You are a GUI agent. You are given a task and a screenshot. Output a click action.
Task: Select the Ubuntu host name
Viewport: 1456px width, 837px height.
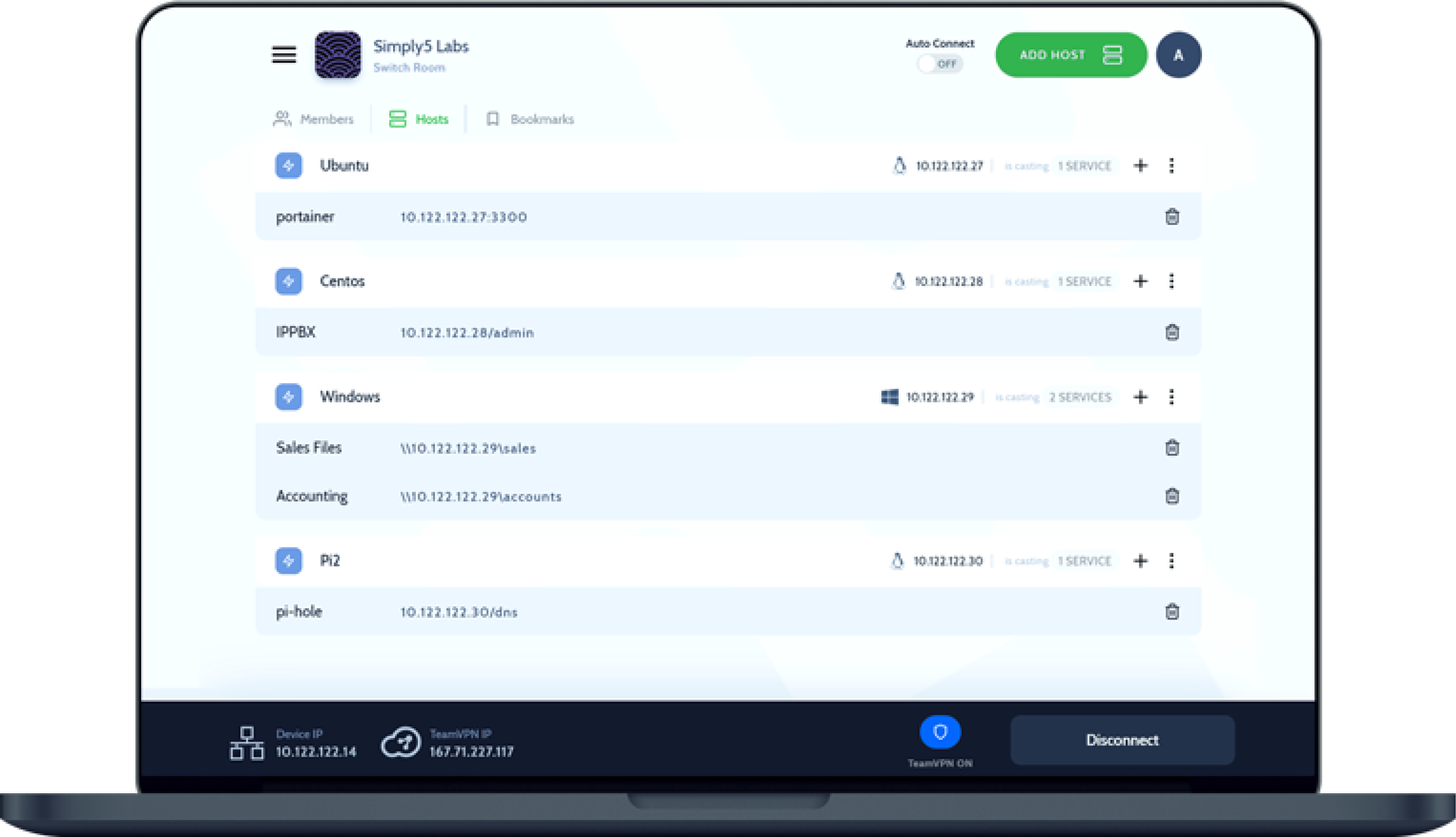pos(344,166)
